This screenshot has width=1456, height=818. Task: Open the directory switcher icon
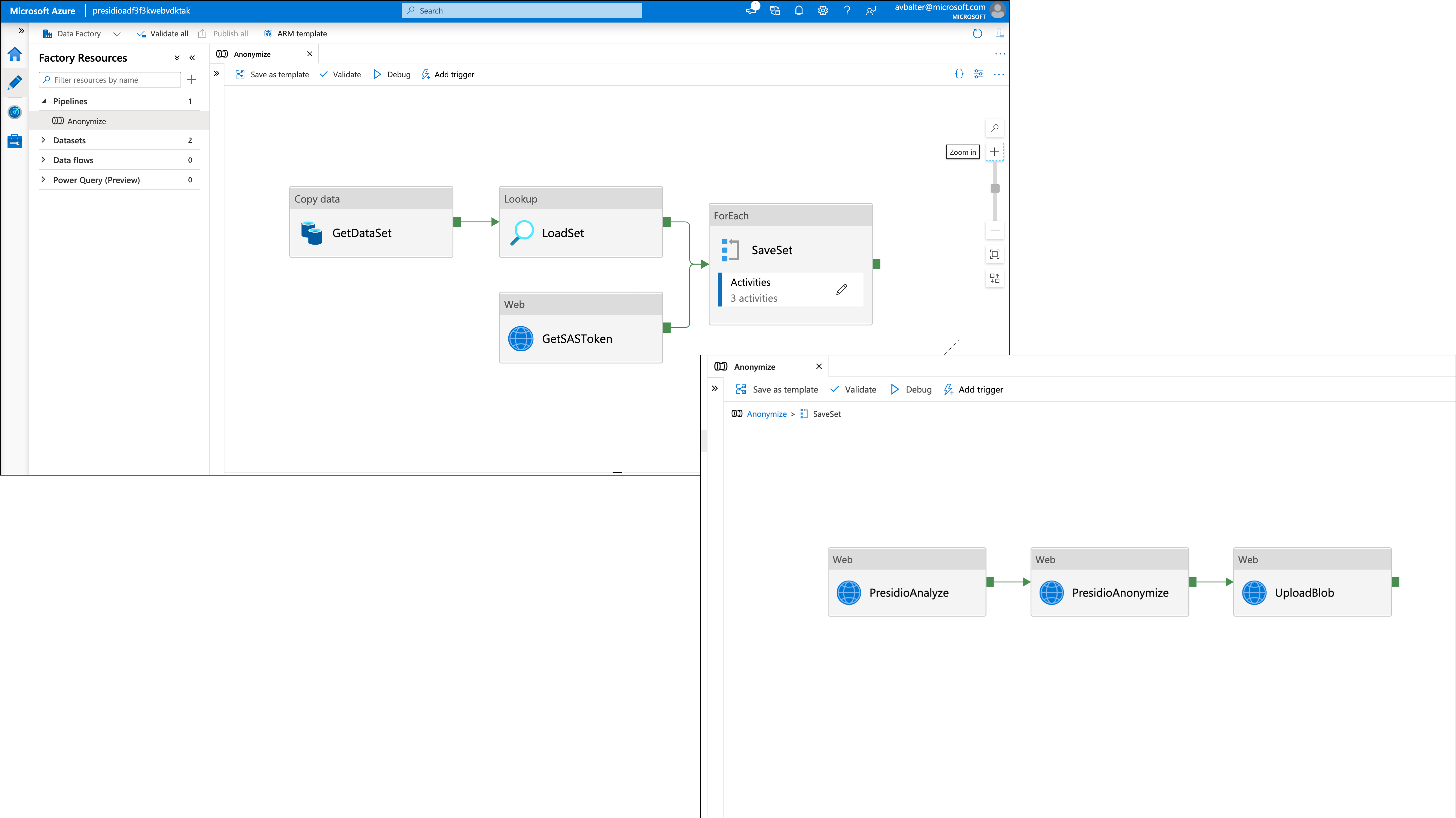pyautogui.click(x=775, y=10)
